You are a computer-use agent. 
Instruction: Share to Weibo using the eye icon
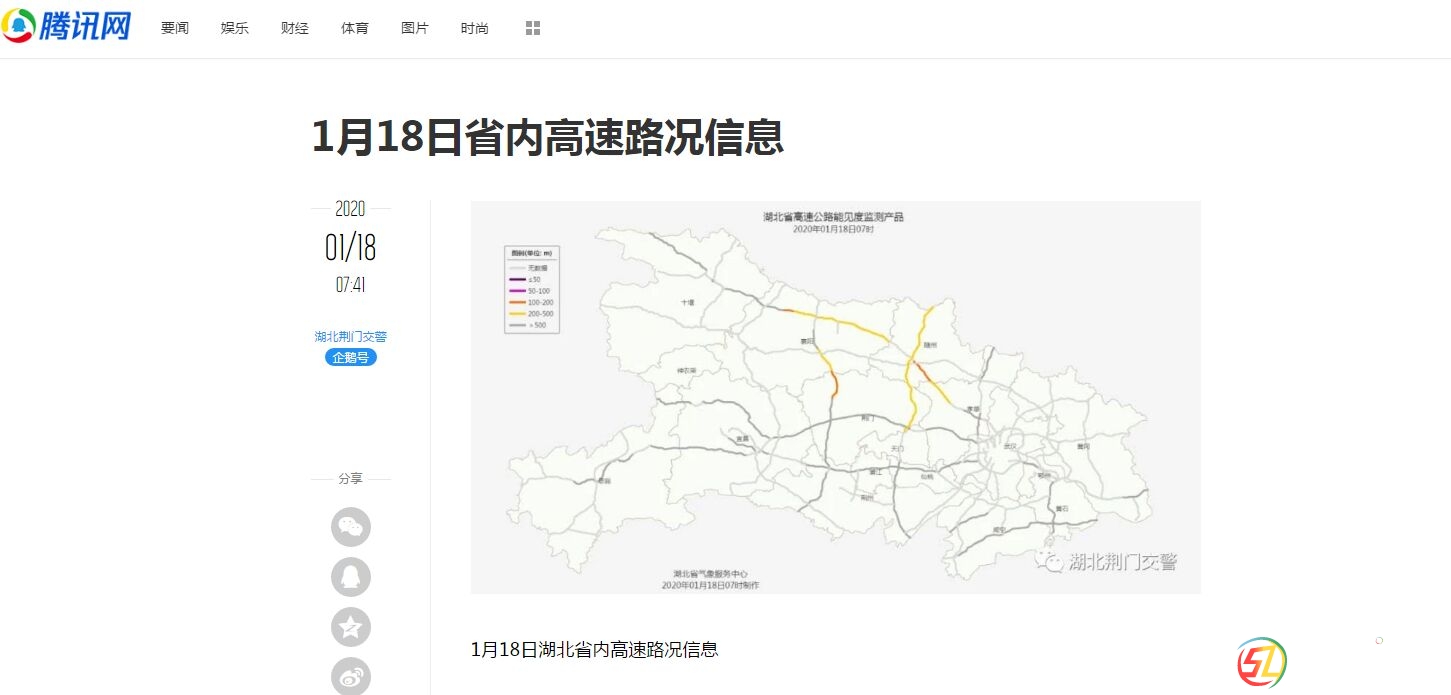pos(351,676)
